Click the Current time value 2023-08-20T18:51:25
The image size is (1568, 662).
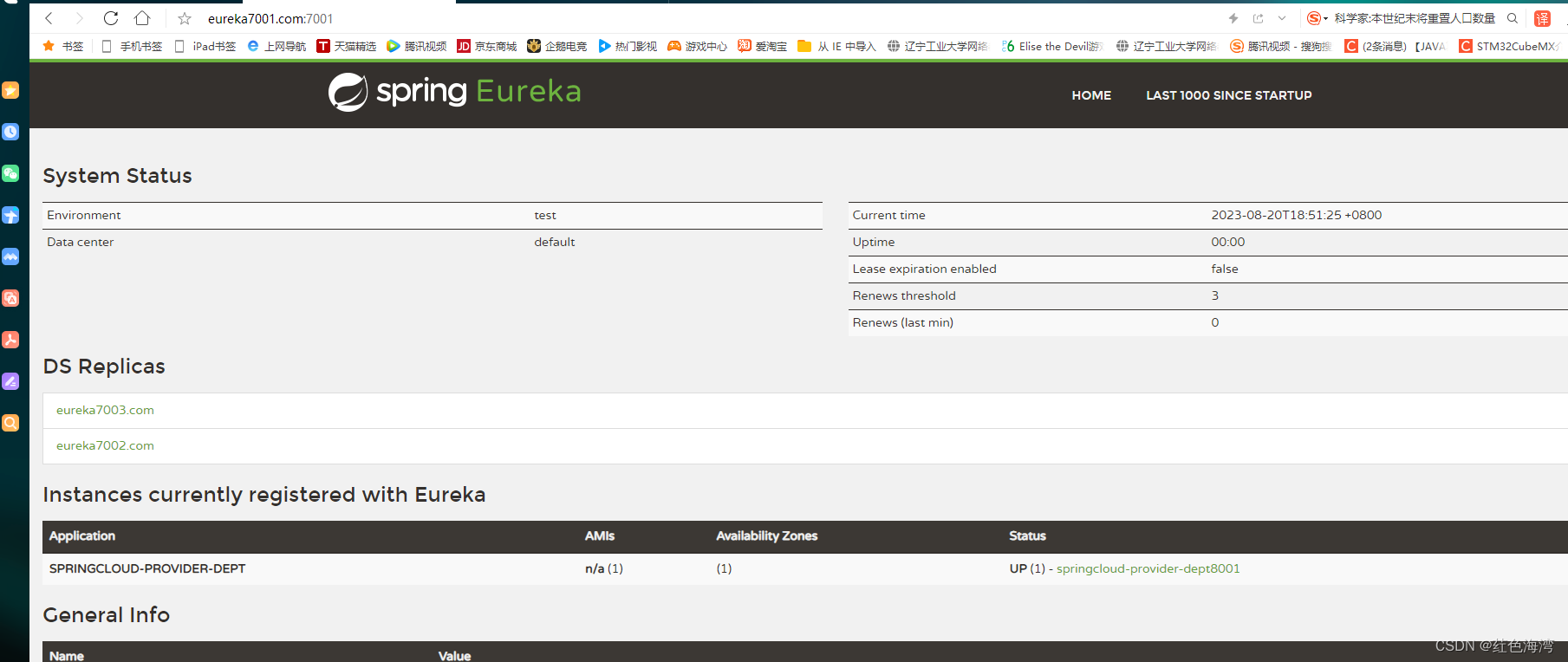pyautogui.click(x=1297, y=215)
